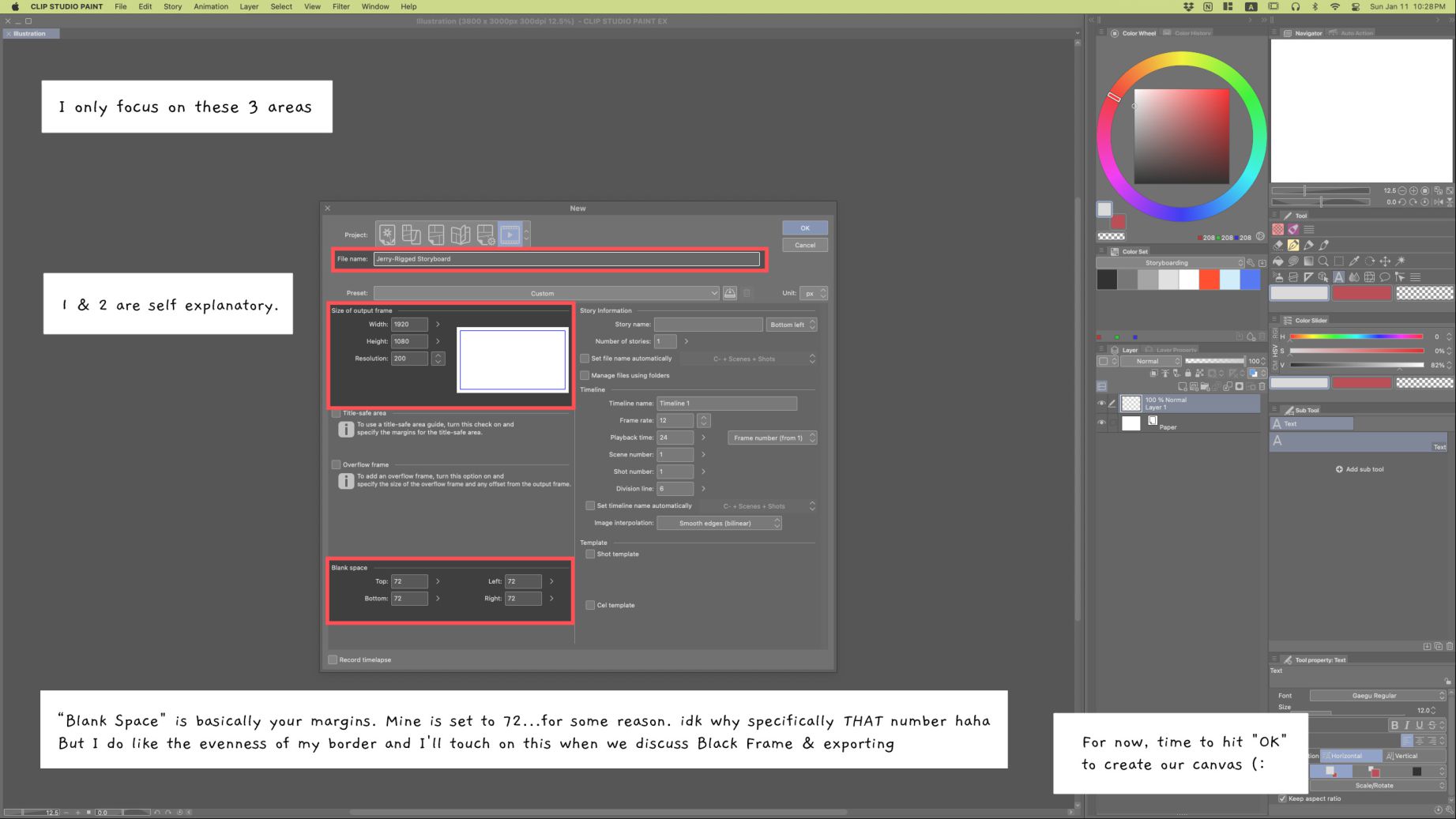Click OK to create the canvas
Viewport: 1456px width, 819px height.
click(805, 228)
